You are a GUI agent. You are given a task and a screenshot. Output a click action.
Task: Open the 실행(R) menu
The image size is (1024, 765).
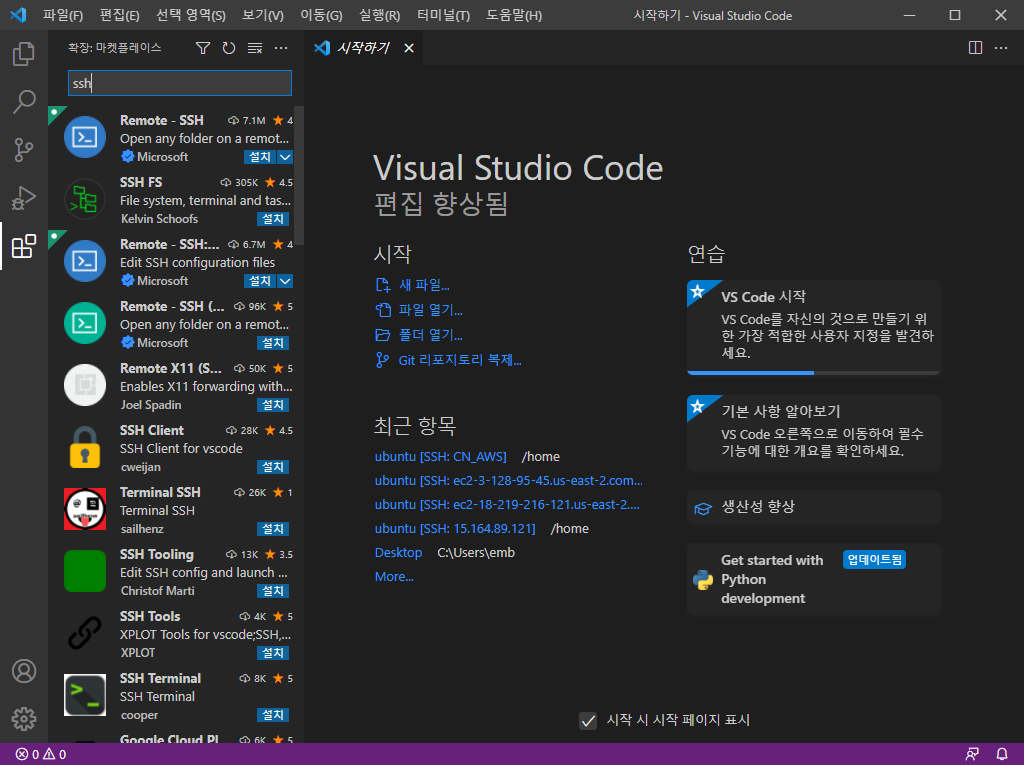379,15
